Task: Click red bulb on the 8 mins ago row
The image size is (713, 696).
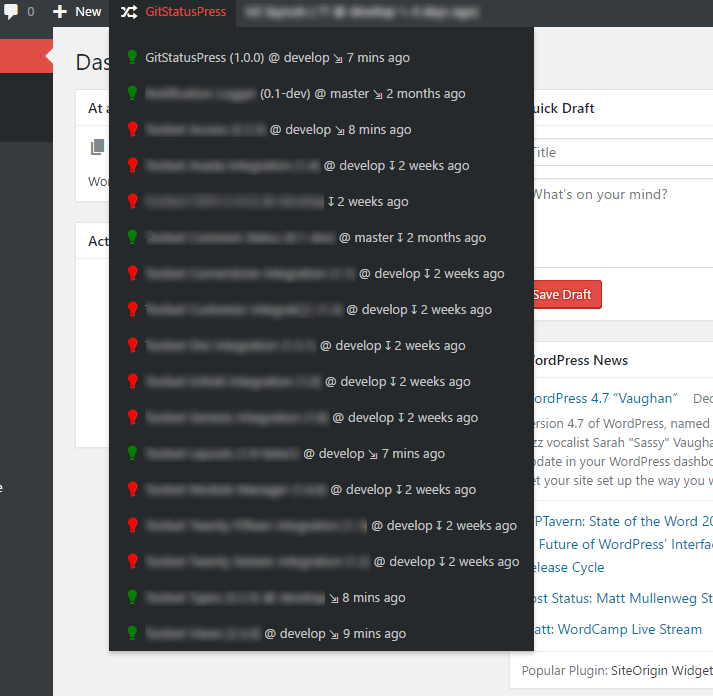Action: coord(132,129)
